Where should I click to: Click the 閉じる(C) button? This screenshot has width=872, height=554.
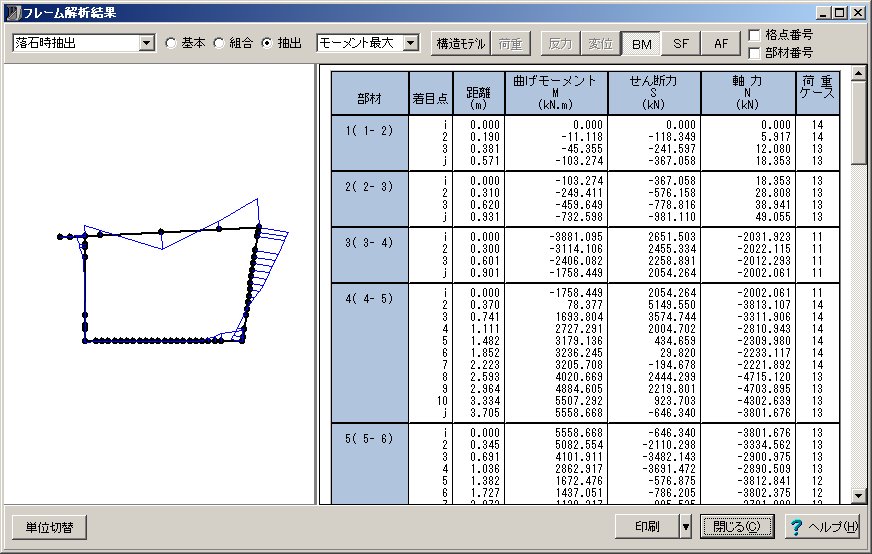click(x=737, y=527)
